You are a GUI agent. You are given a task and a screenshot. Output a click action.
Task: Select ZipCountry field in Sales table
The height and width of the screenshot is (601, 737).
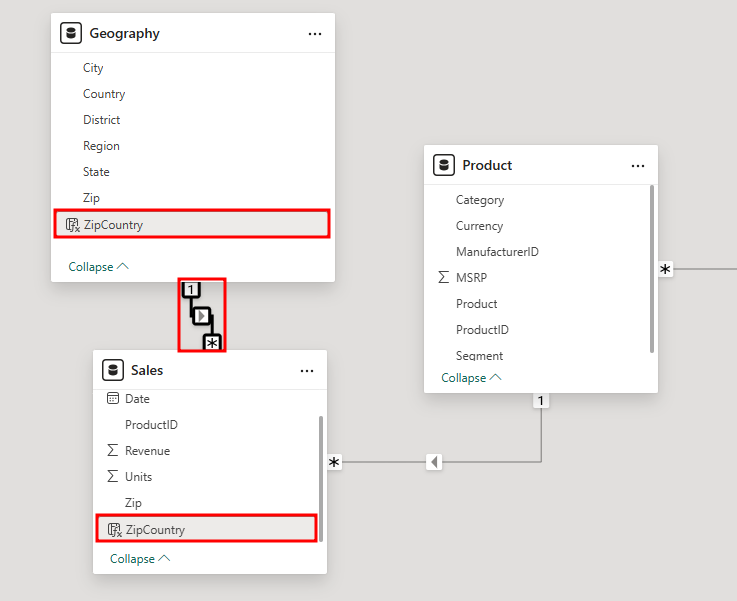pyautogui.click(x=206, y=529)
